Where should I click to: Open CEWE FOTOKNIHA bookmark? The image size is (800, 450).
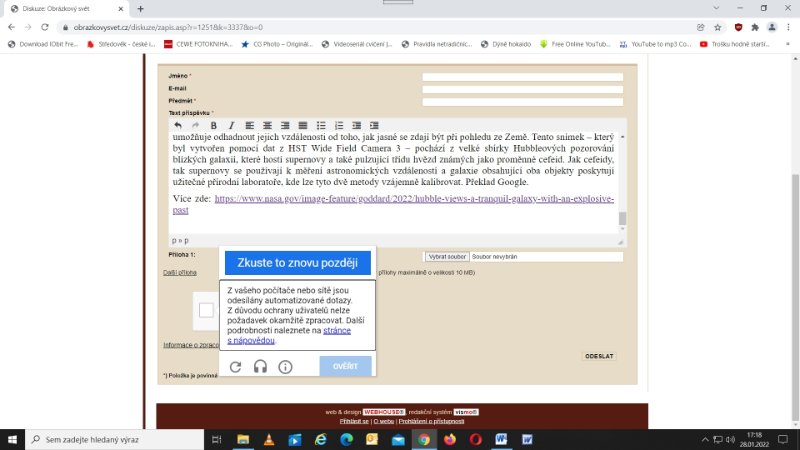(x=198, y=44)
